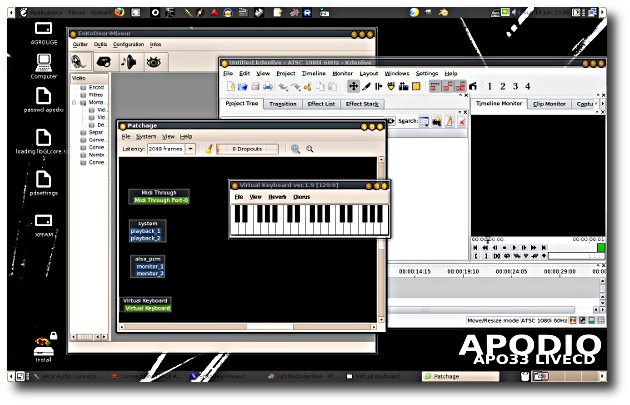630x405 pixels.
Task: Click the rewind button in Kdenlive monitor
Action: point(485,248)
